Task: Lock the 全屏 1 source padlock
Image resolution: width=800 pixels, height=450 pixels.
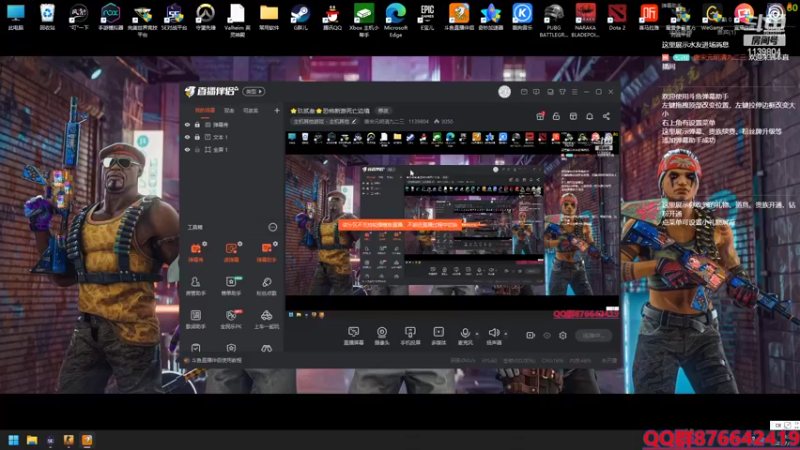Action: [x=197, y=150]
